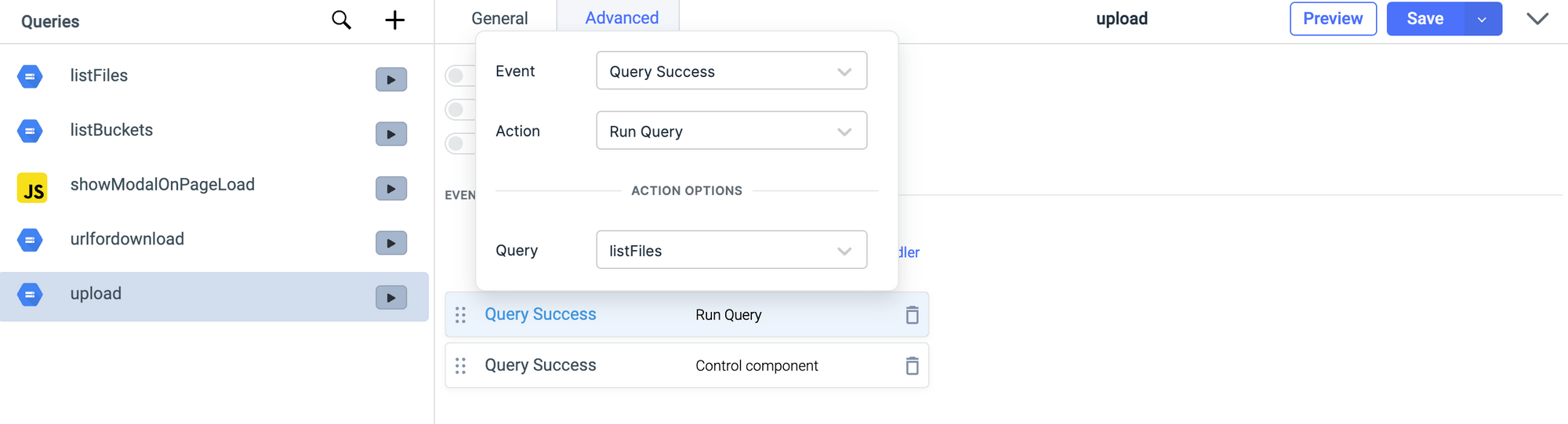Delete the Control component event handler
This screenshot has width=1568, height=424.
click(912, 366)
